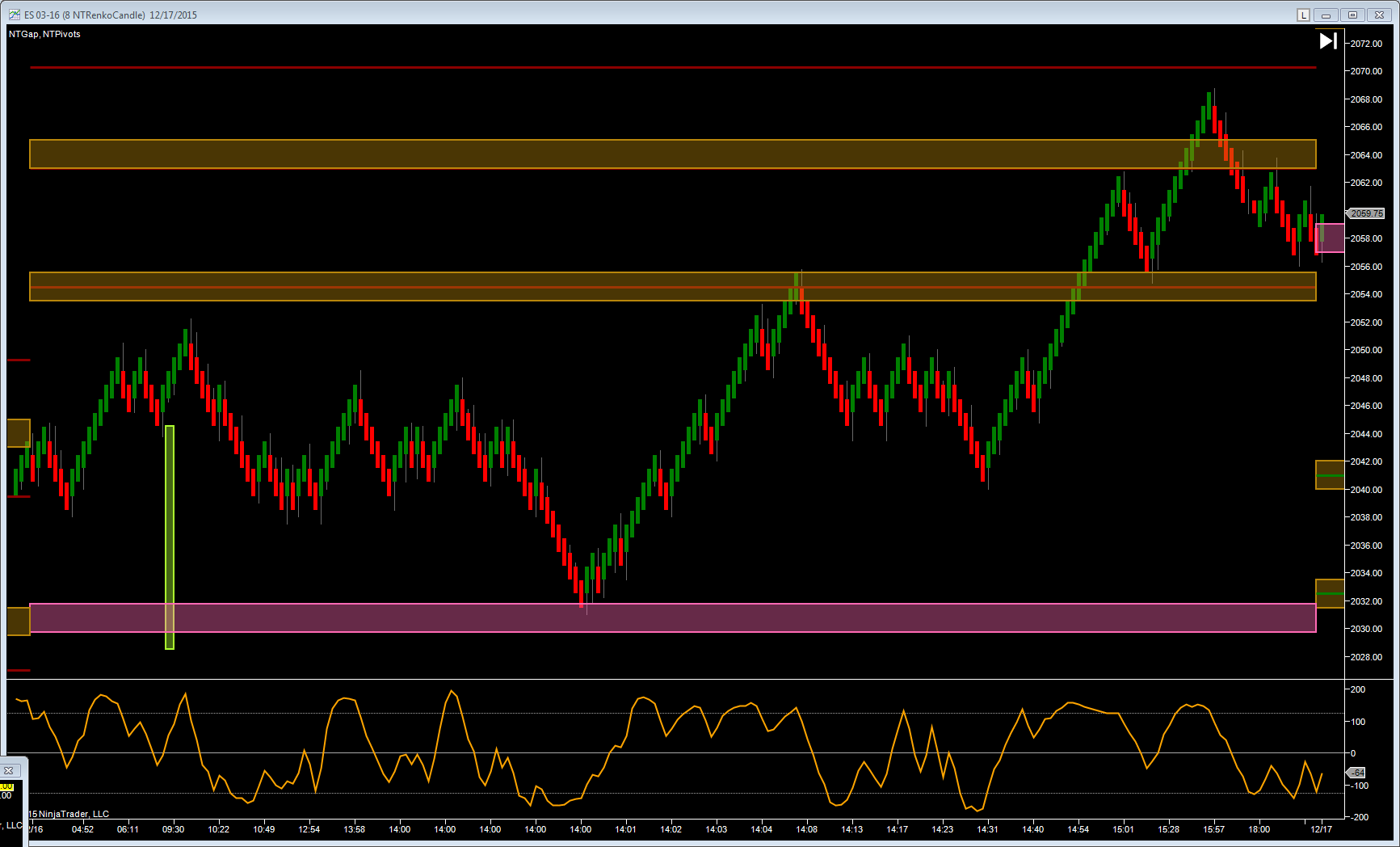
Task: Close the ES 03-16 chart window
Action: pos(1380,15)
